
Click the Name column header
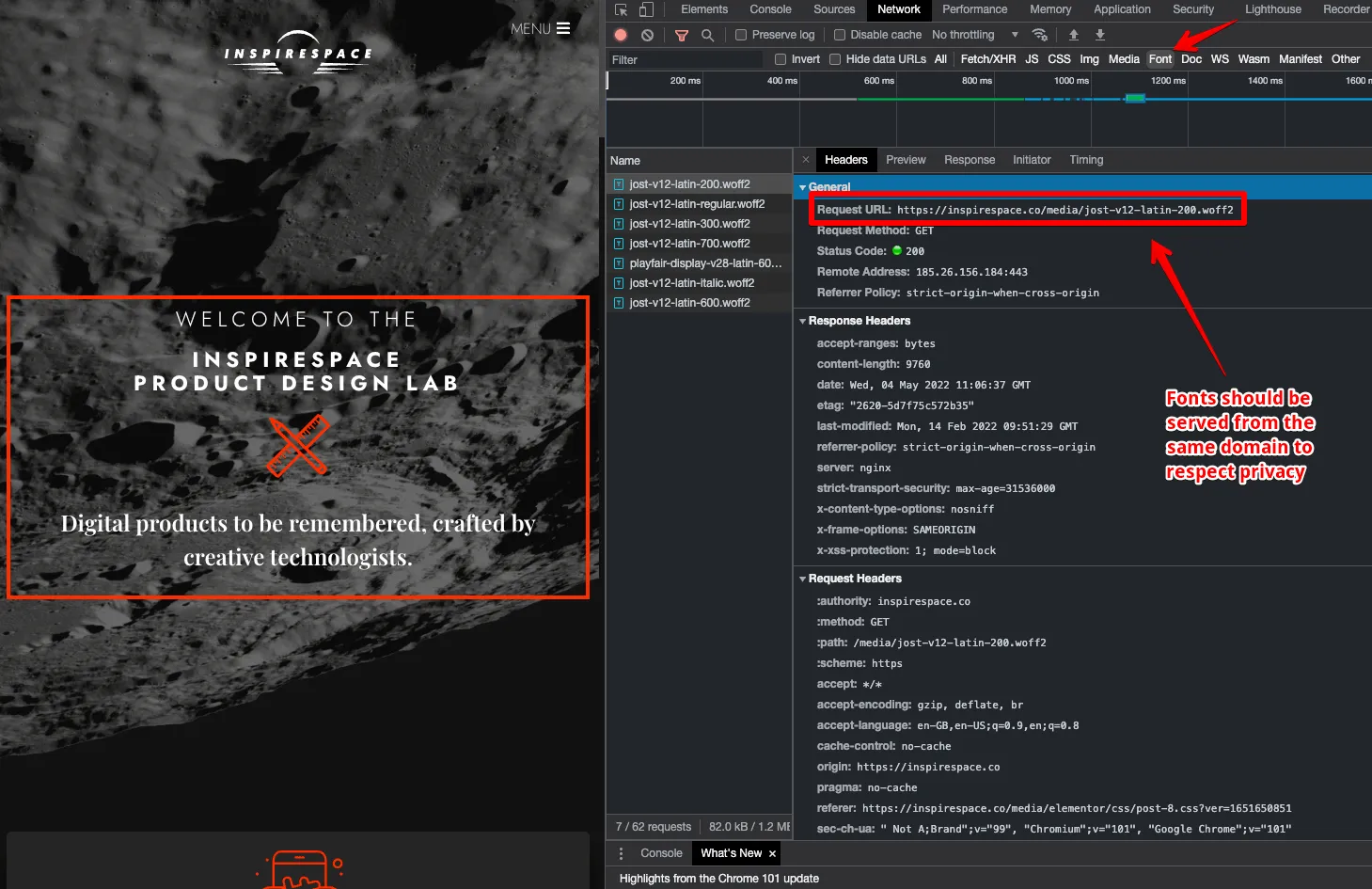click(x=699, y=161)
